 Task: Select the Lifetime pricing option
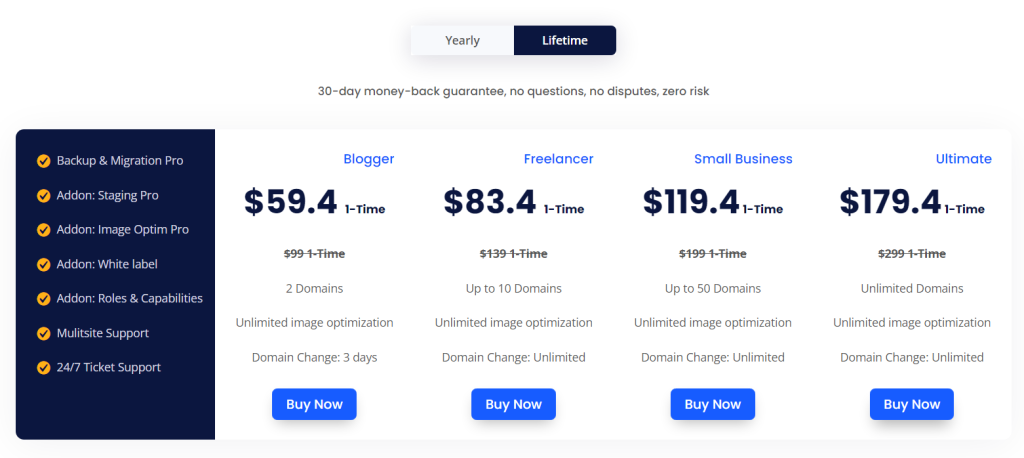click(x=565, y=41)
